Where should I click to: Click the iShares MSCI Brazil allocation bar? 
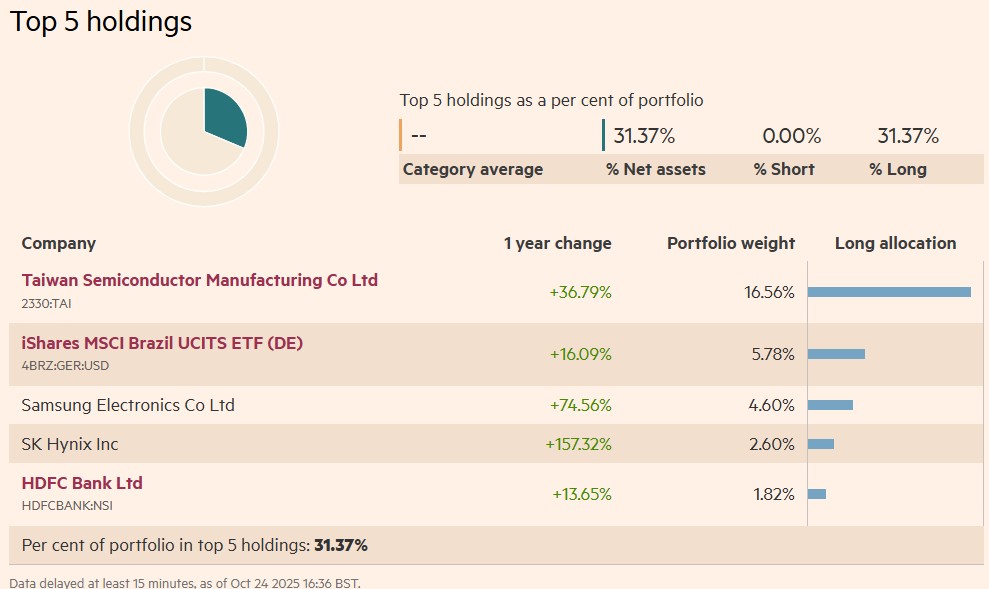(x=836, y=354)
